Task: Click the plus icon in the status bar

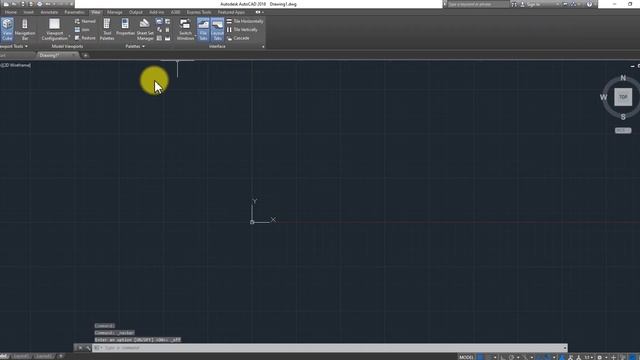Action: point(613,357)
